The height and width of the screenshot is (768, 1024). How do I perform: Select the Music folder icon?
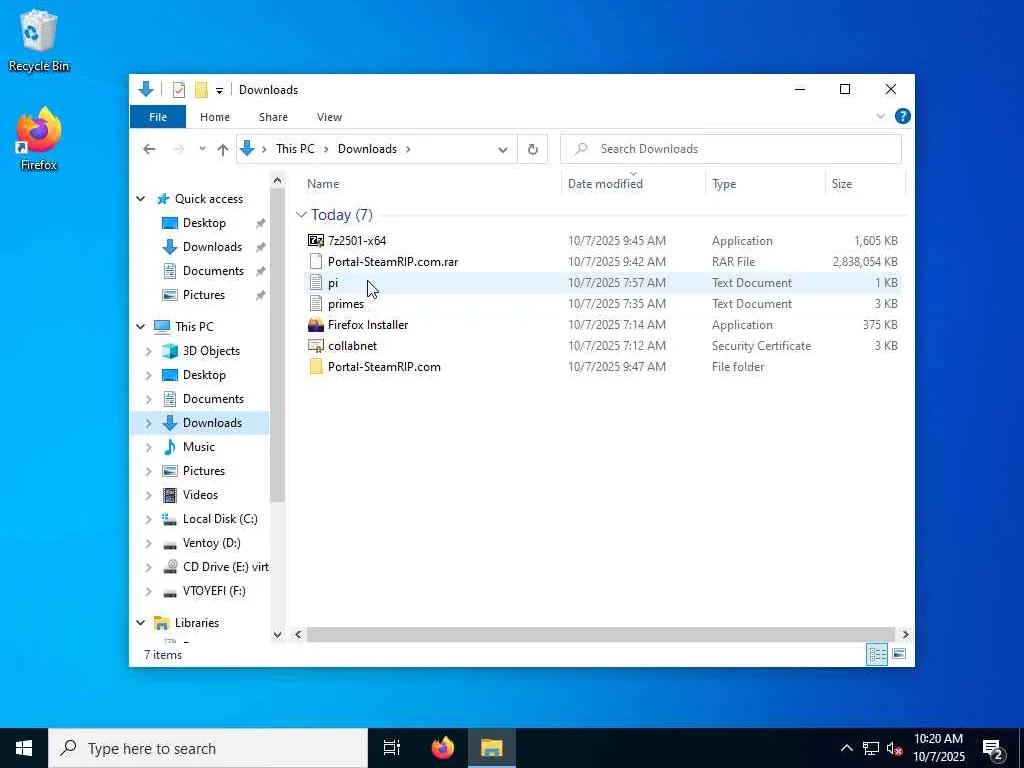coord(170,447)
